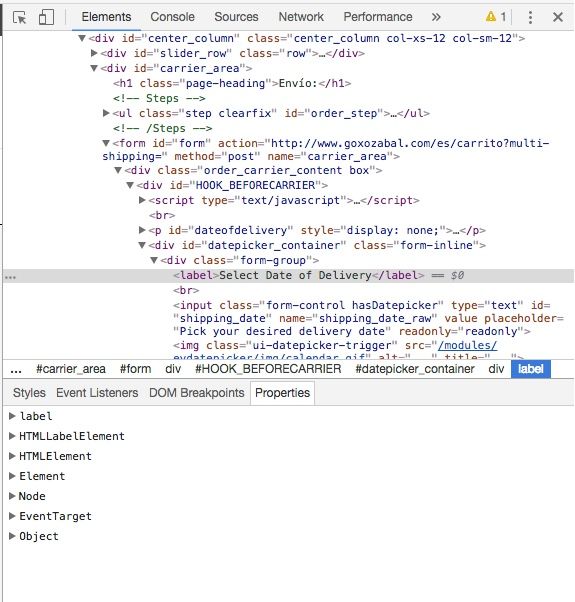The width and height of the screenshot is (575, 602).
Task: Open the selected row's ellipsis actions
Action: [x=10, y=277]
